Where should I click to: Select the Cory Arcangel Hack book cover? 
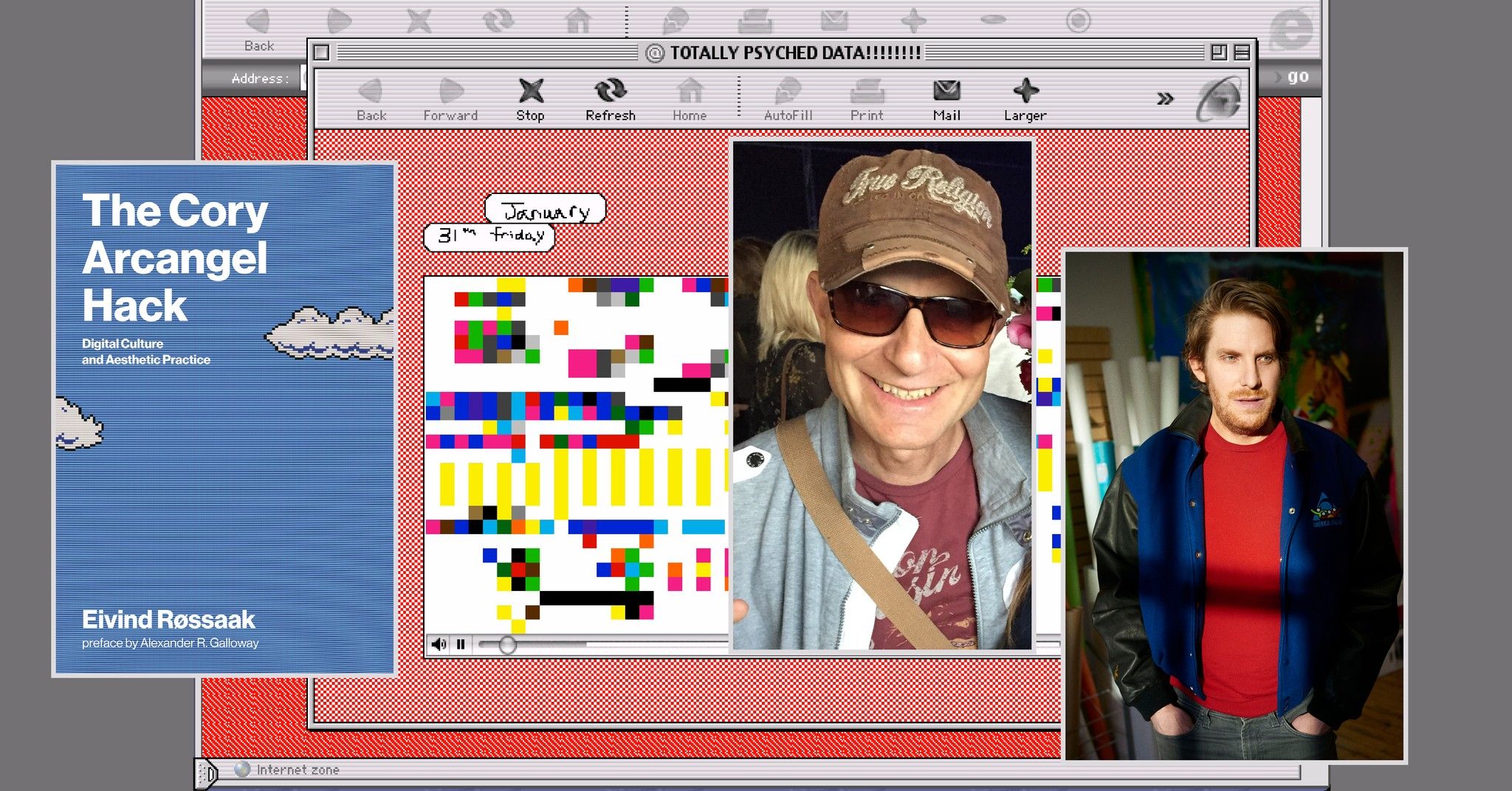[224, 419]
